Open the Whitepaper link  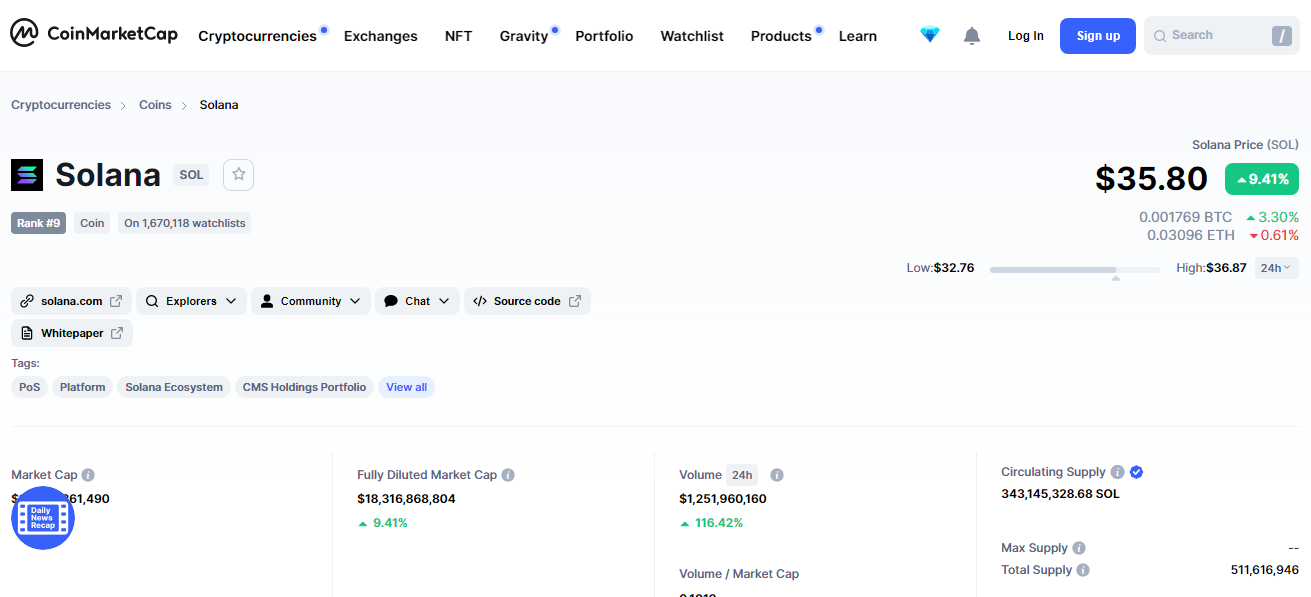click(72, 333)
